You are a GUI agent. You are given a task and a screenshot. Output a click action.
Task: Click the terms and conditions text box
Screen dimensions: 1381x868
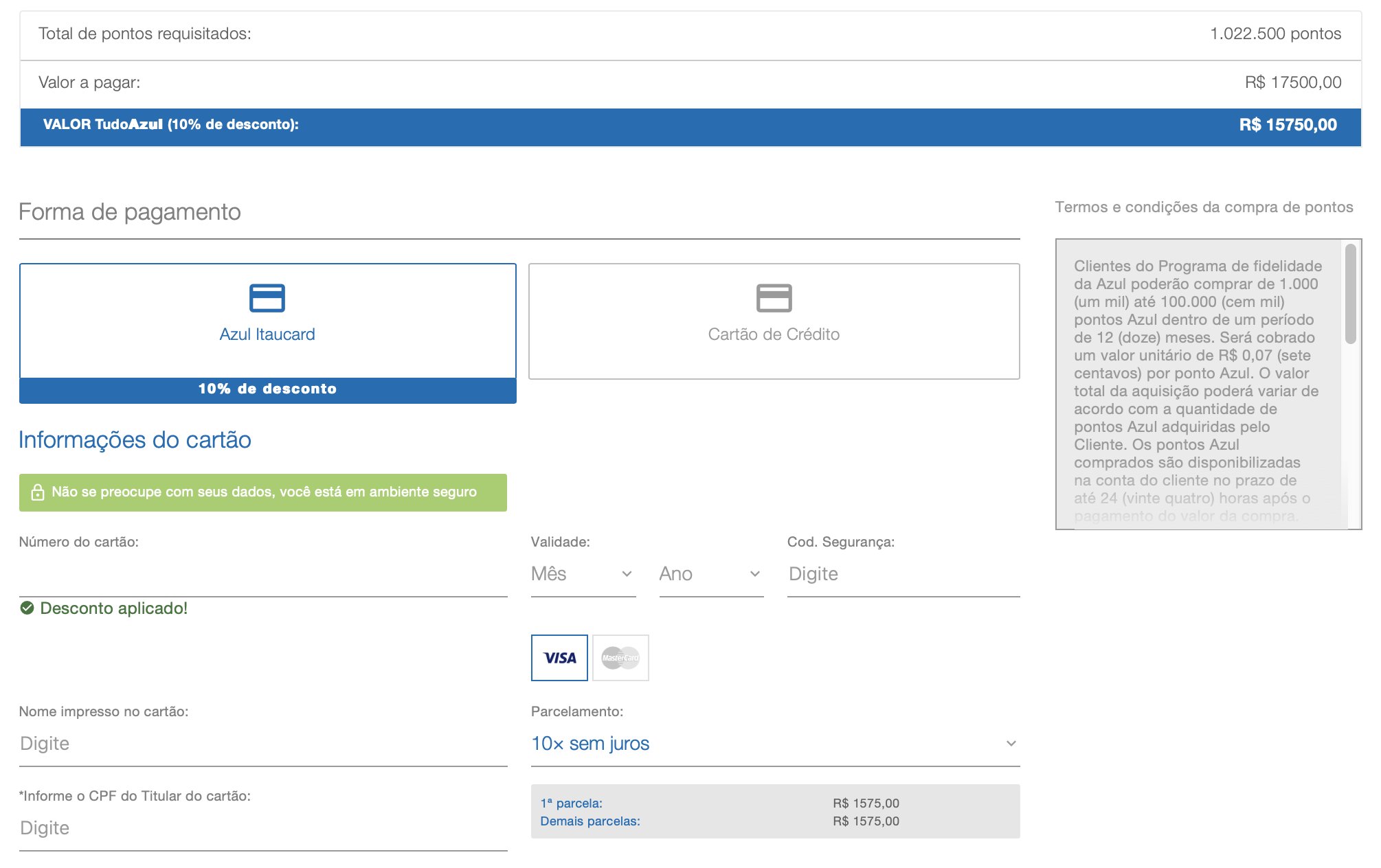click(x=1209, y=385)
